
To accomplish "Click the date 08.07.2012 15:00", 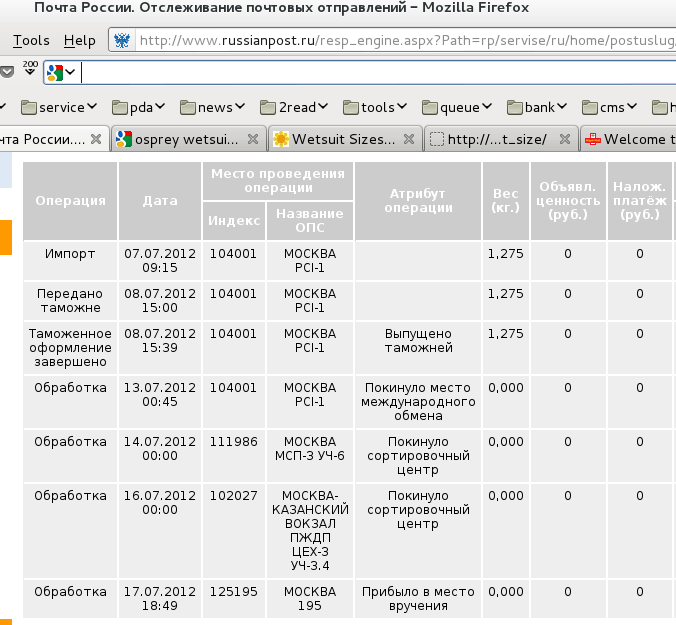I will click(x=160, y=300).
